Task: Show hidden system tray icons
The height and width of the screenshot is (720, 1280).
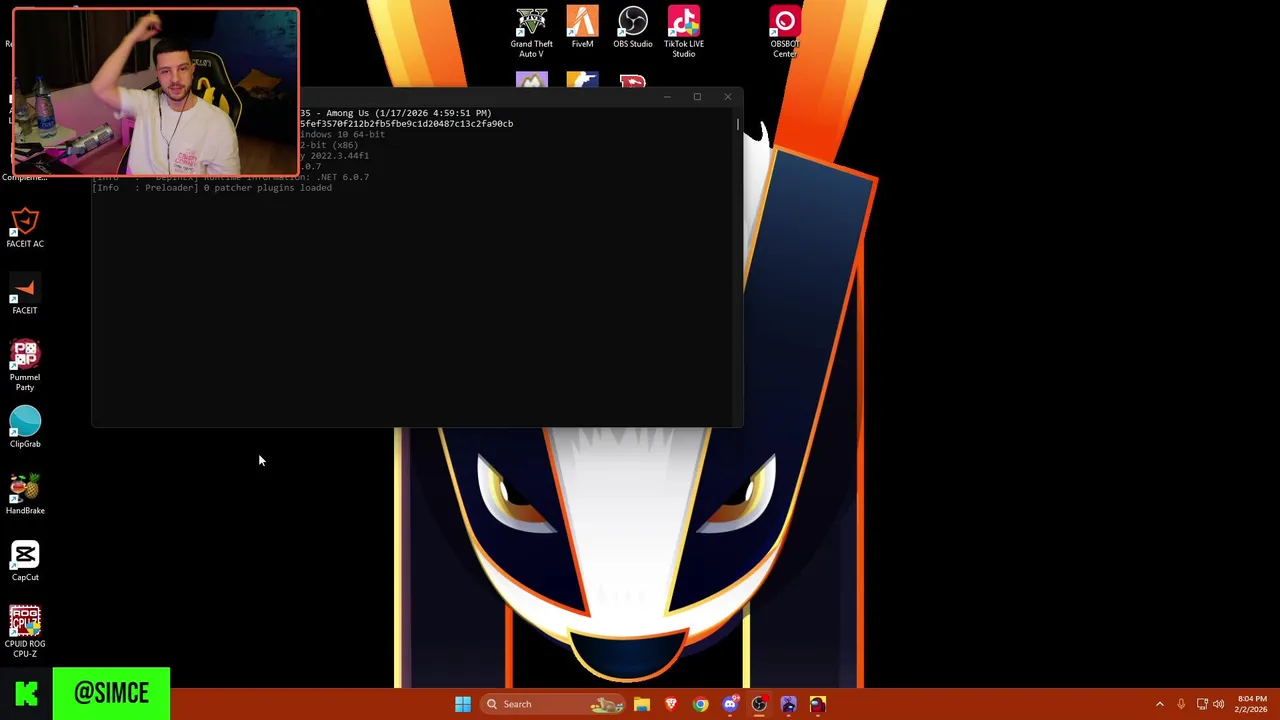Action: [1160, 704]
